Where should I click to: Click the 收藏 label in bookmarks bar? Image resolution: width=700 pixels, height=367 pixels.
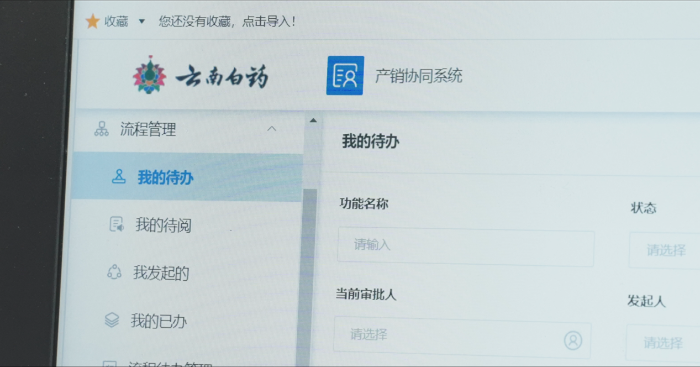click(116, 21)
